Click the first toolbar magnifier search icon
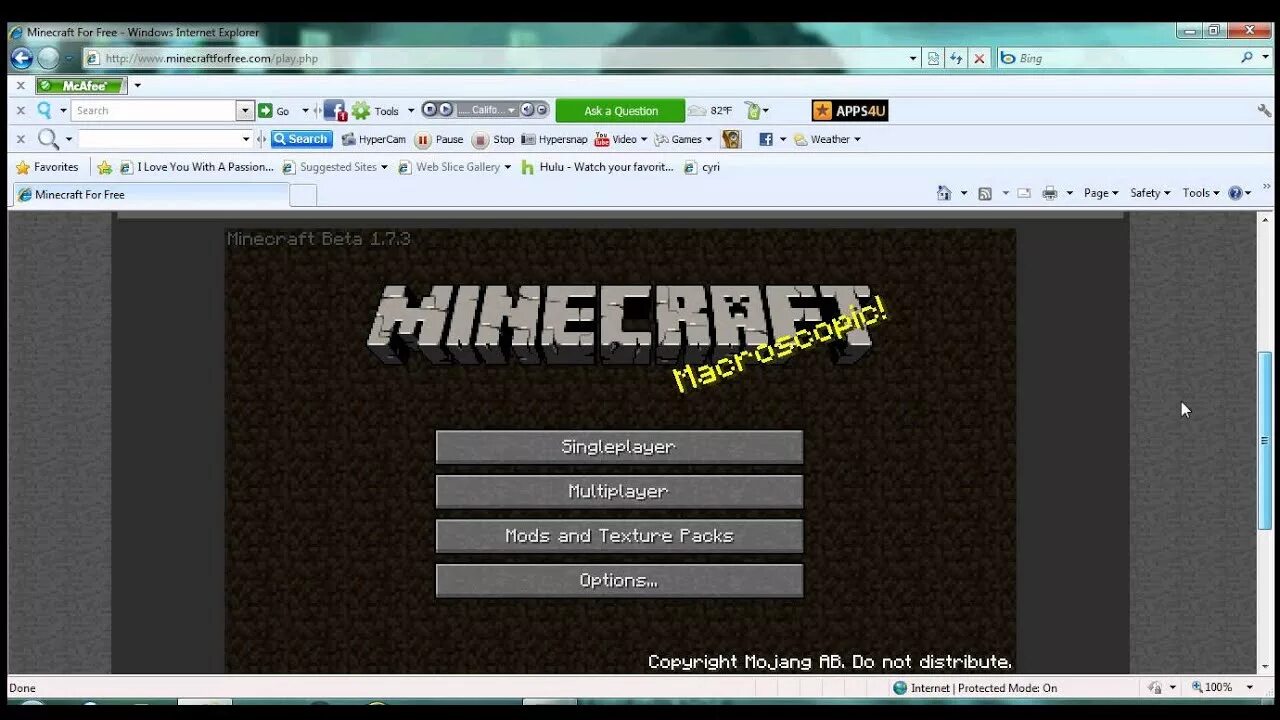This screenshot has height=720, width=1280. 44,111
